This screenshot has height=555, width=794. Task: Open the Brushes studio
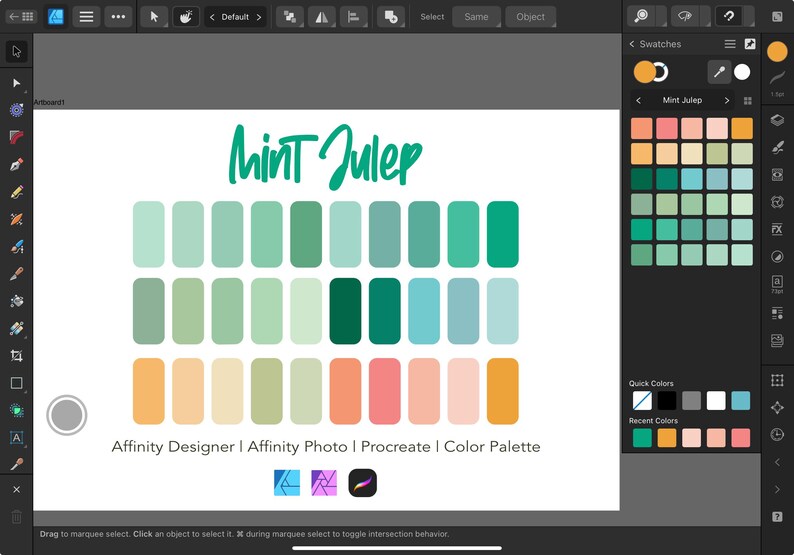pos(777,147)
